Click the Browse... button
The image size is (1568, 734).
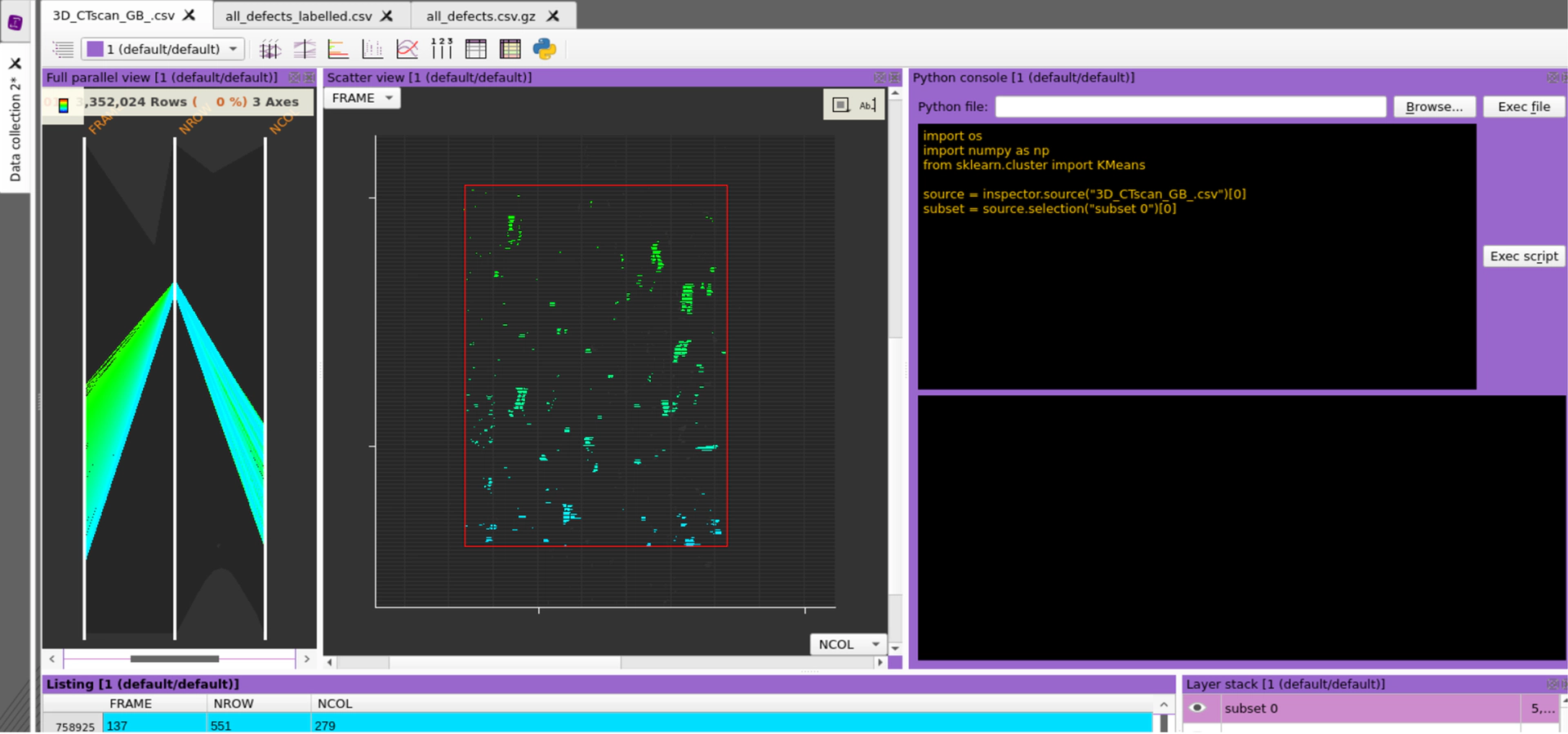[x=1433, y=107]
